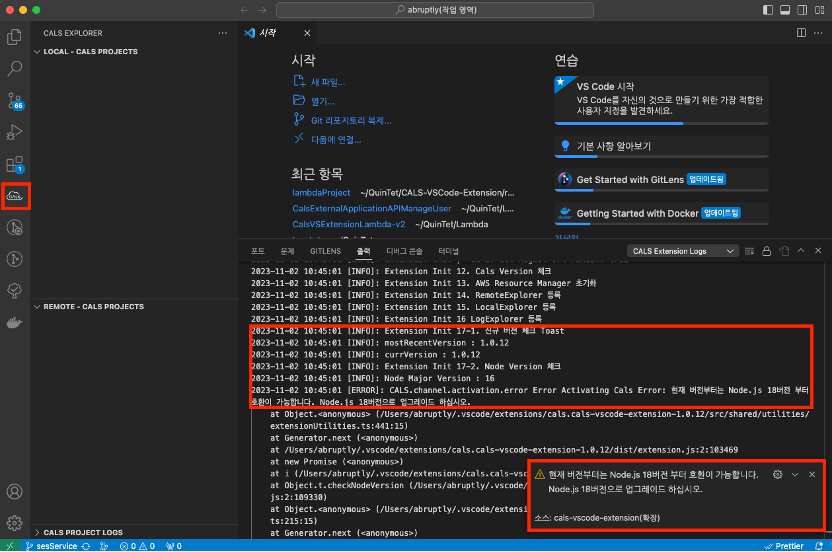Open the Docker whale view in activity bar
The image size is (832, 552).
14,322
